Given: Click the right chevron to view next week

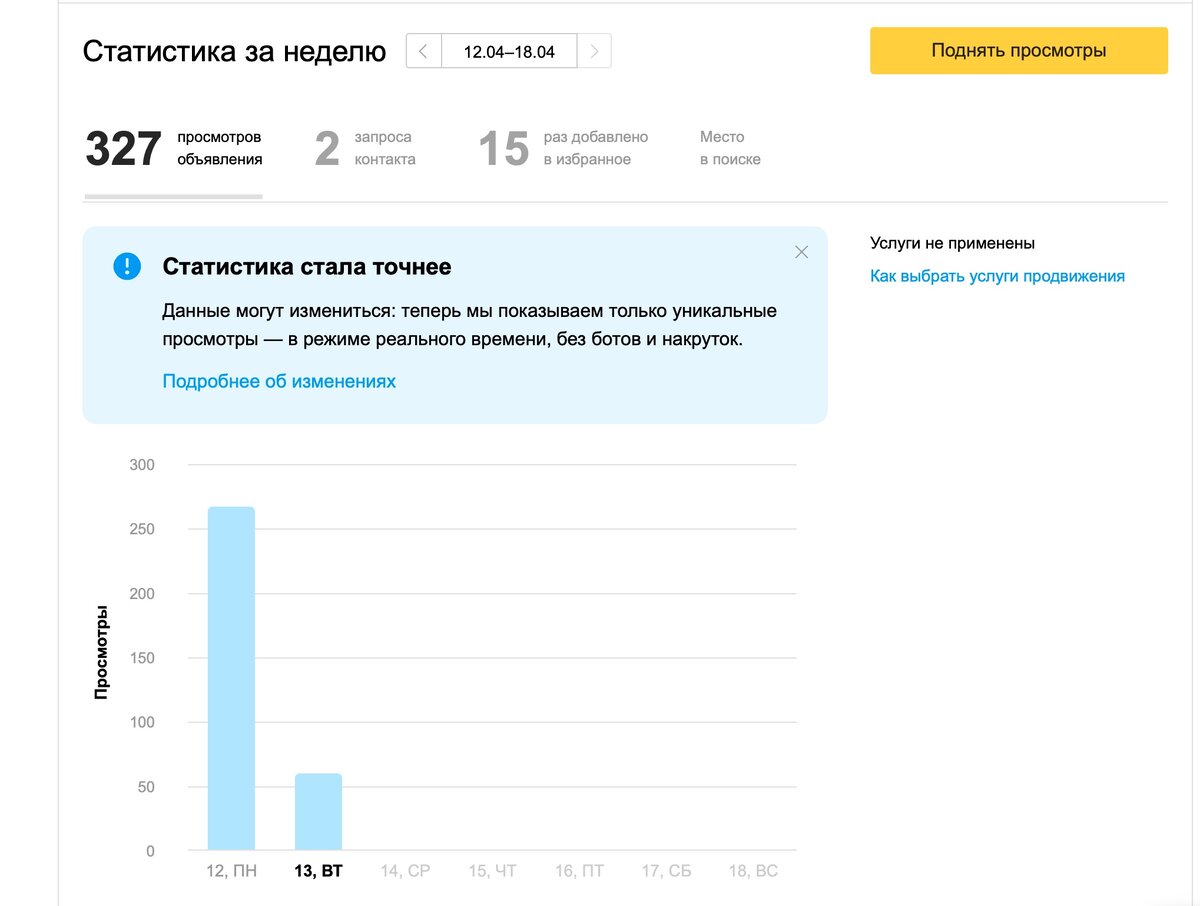Looking at the screenshot, I should click(x=595, y=50).
